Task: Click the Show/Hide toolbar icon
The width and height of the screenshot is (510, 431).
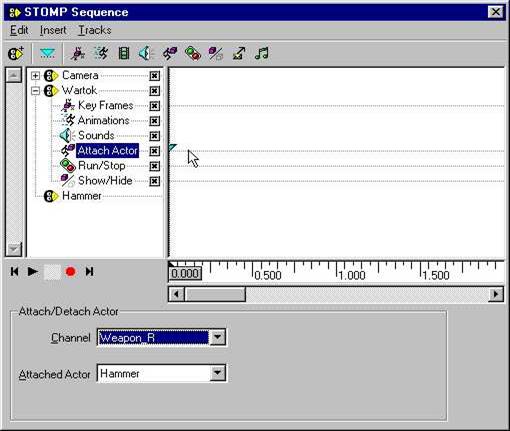Action: coord(216,53)
